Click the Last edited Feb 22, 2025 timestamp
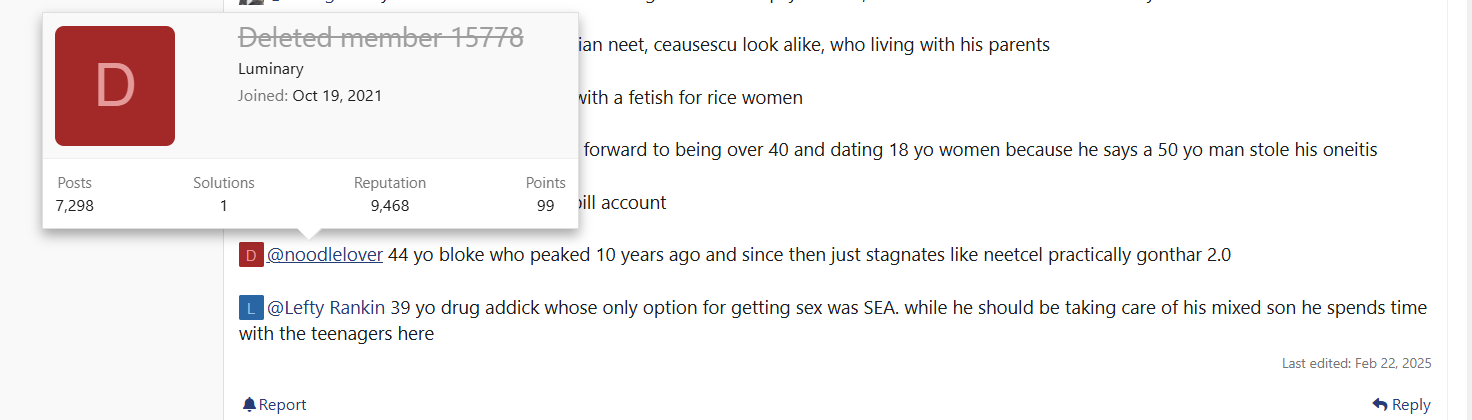 pos(1356,363)
